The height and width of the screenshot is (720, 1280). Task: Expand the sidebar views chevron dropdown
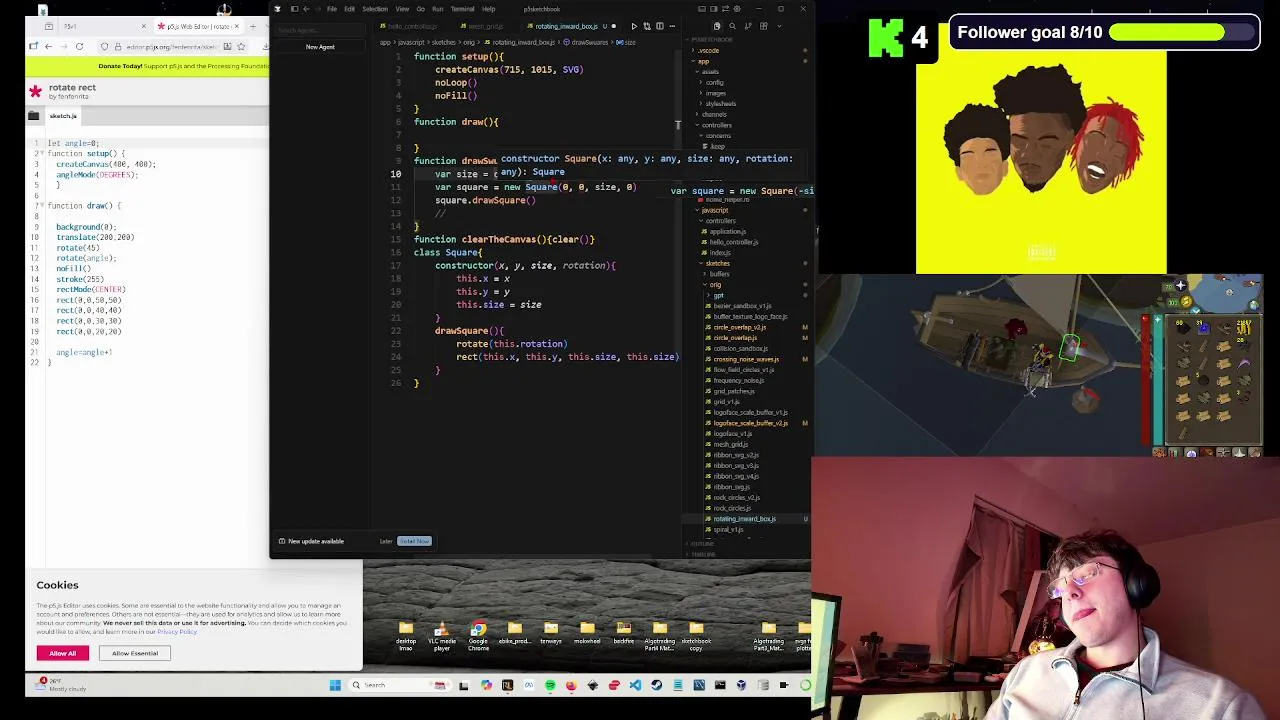[779, 26]
